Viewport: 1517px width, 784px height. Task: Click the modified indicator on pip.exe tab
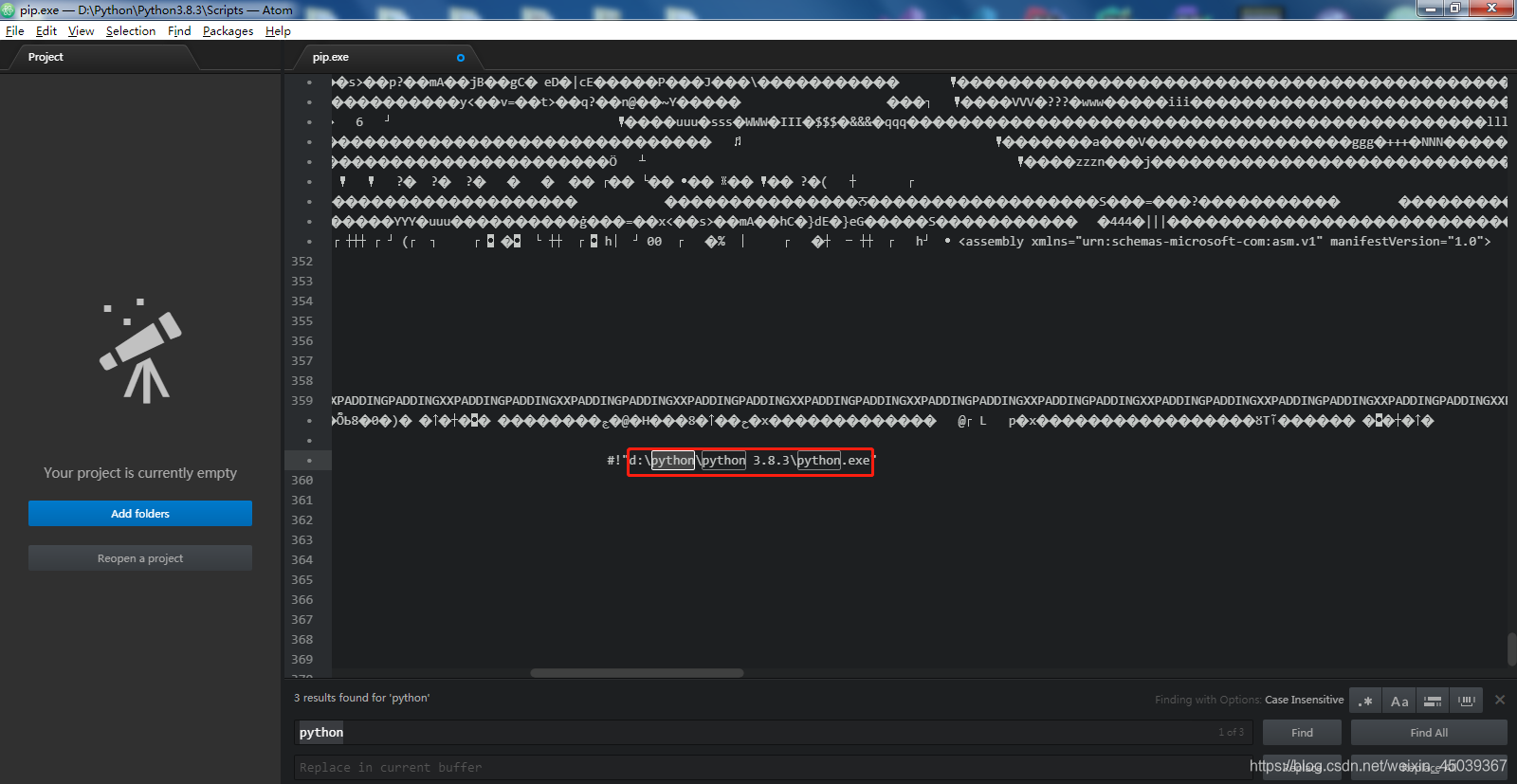[x=461, y=58]
